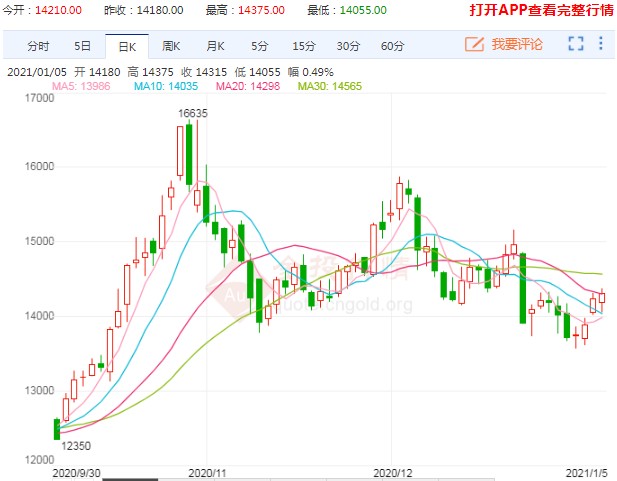Image resolution: width=617 pixels, height=481 pixels.
Task: Click the 2020/11 axis date label
Action: (x=207, y=473)
